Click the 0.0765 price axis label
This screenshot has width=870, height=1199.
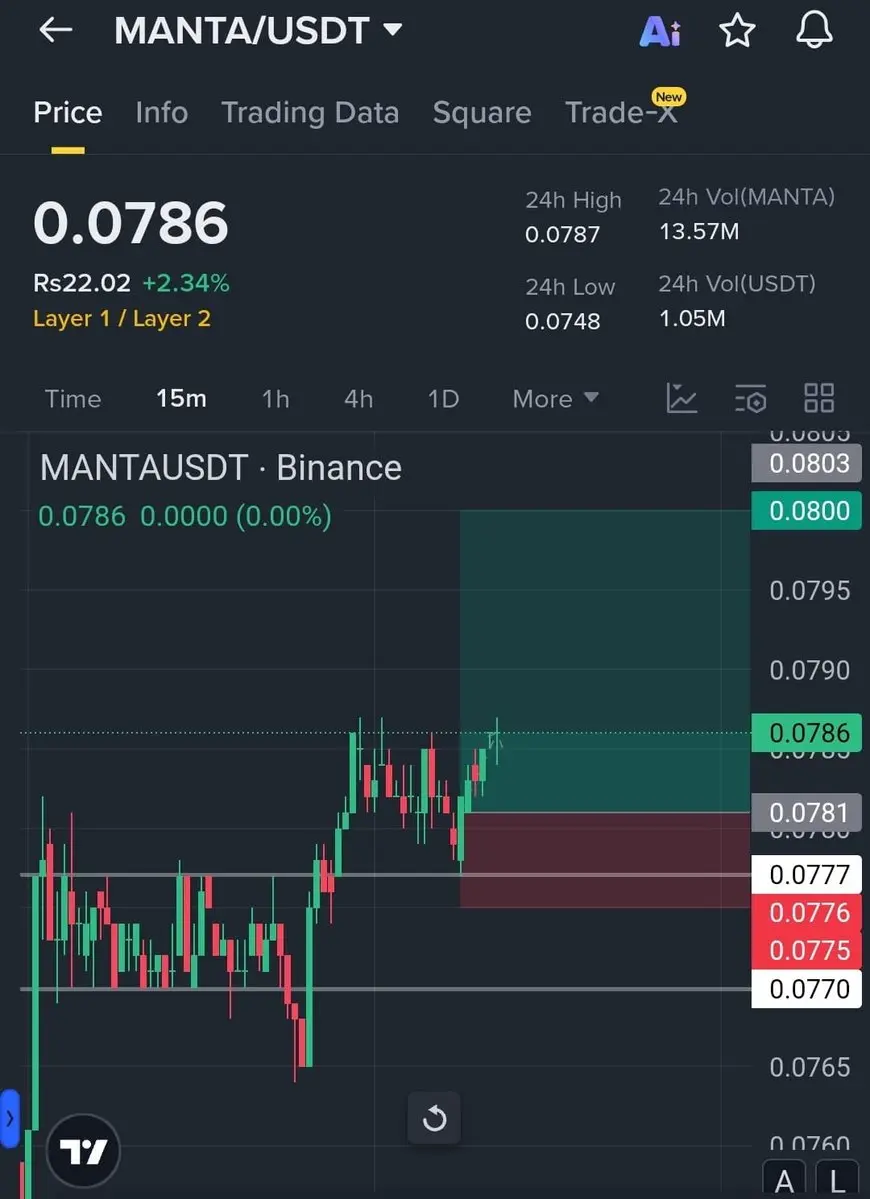pos(809,1067)
